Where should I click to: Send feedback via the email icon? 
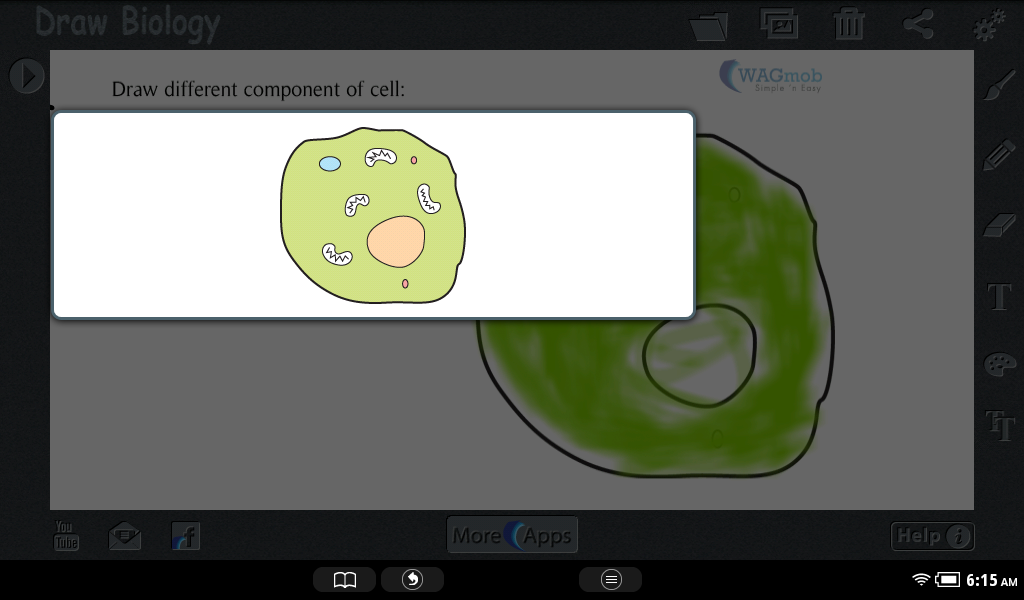click(x=125, y=535)
